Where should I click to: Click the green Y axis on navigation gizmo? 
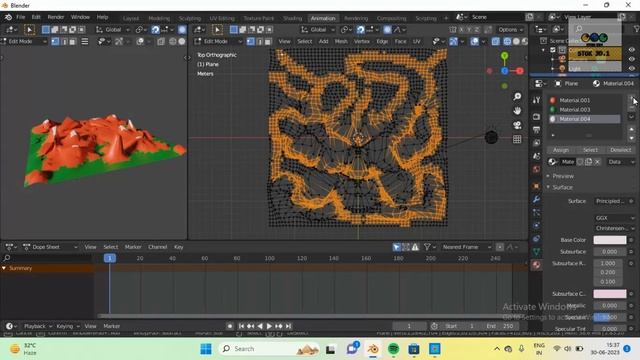[504, 56]
